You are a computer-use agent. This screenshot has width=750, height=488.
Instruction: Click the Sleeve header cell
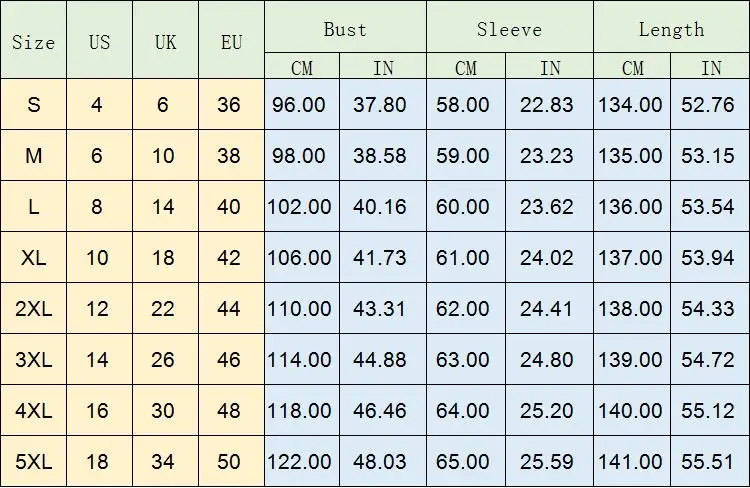pos(510,27)
